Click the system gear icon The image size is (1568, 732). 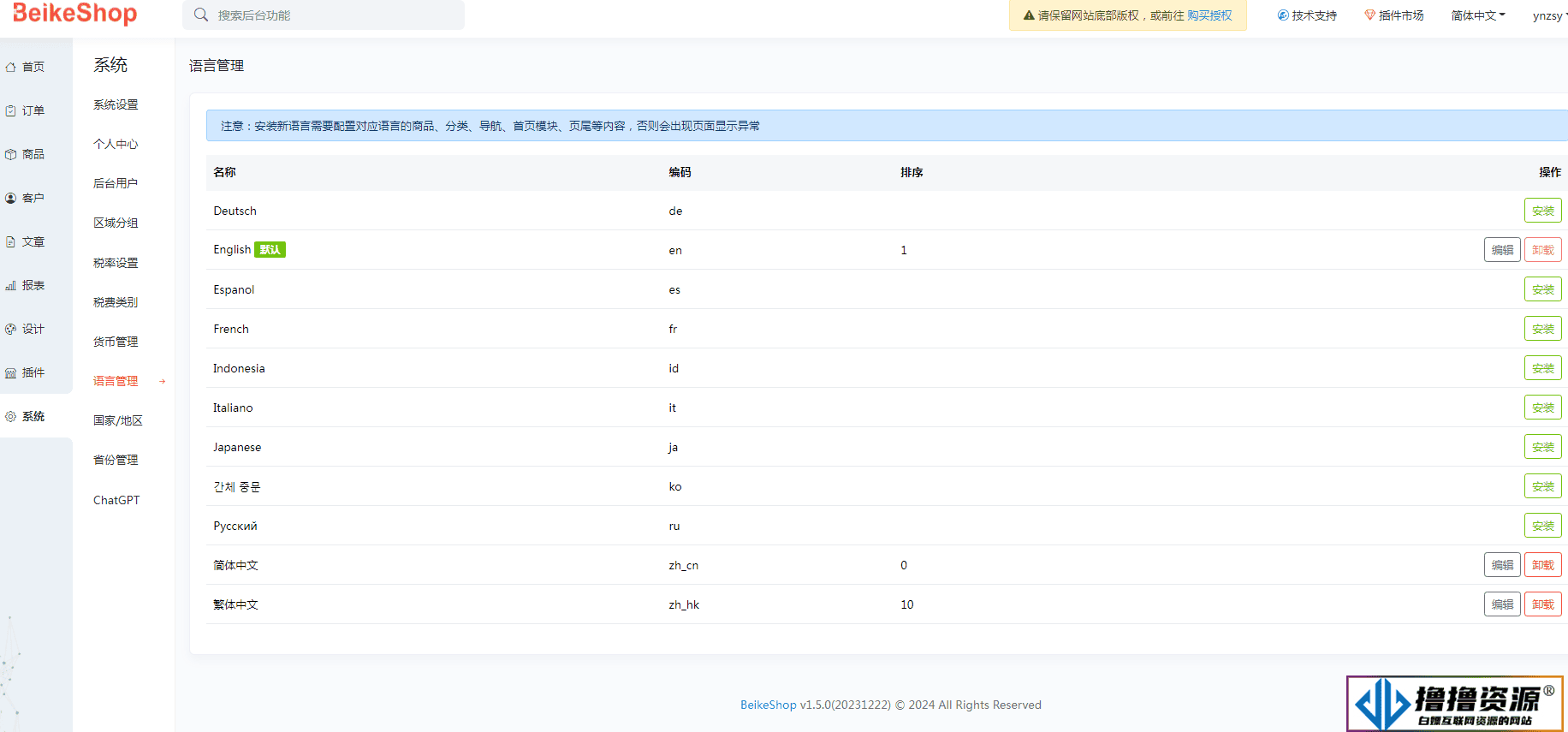(x=10, y=416)
